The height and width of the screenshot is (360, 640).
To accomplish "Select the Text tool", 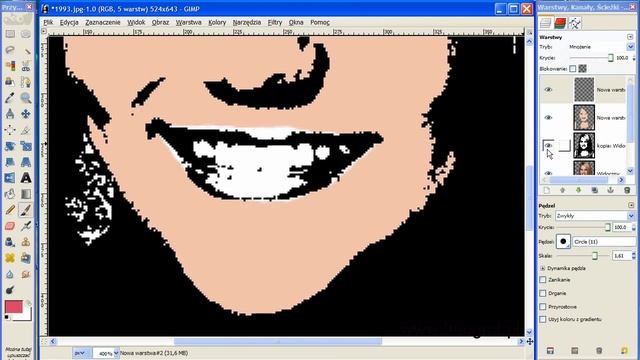I will pos(26,178).
